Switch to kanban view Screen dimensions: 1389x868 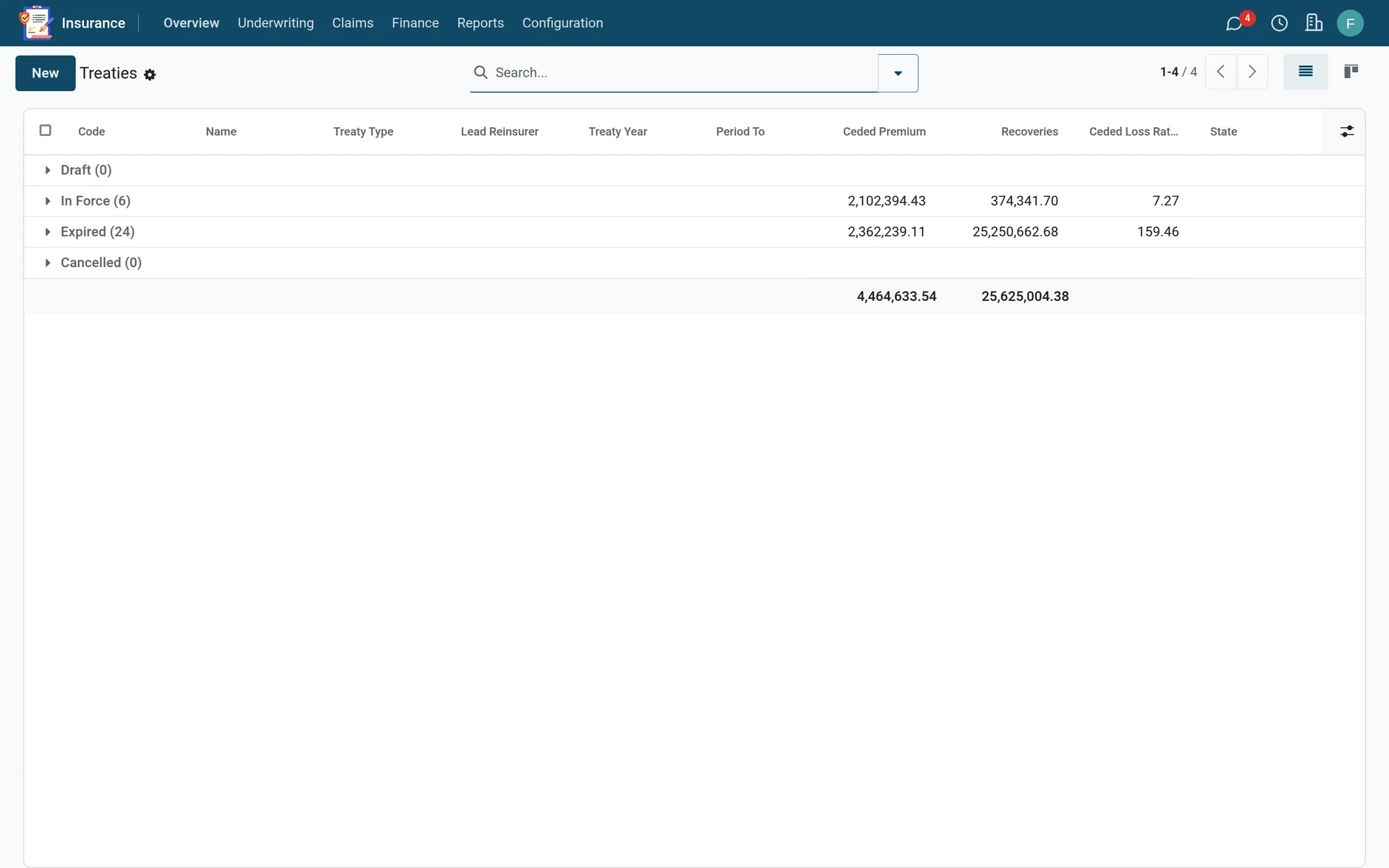(1351, 72)
